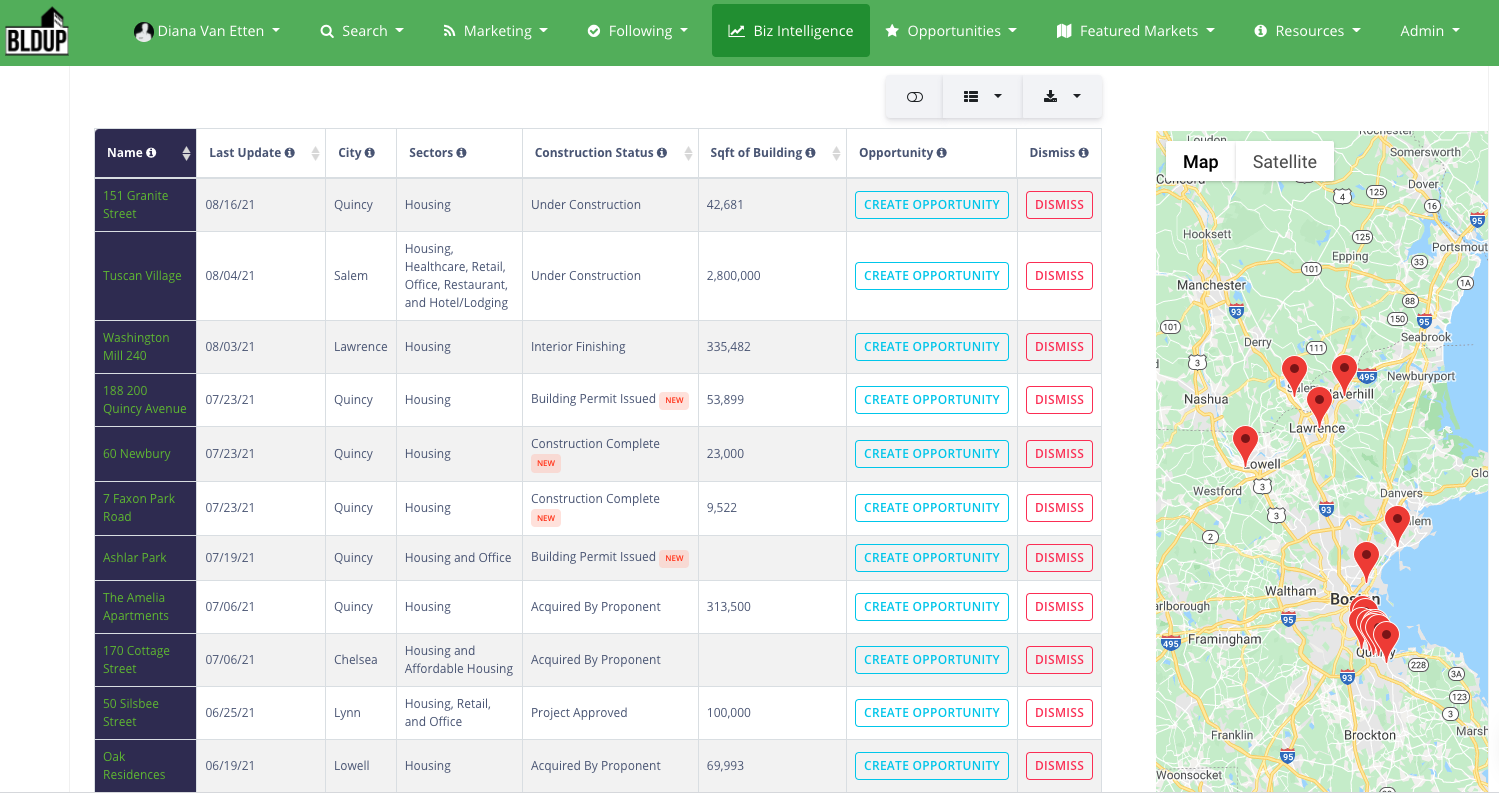Click the red map pin at Lowell
The width and height of the screenshot is (1499, 794).
[x=1245, y=442]
